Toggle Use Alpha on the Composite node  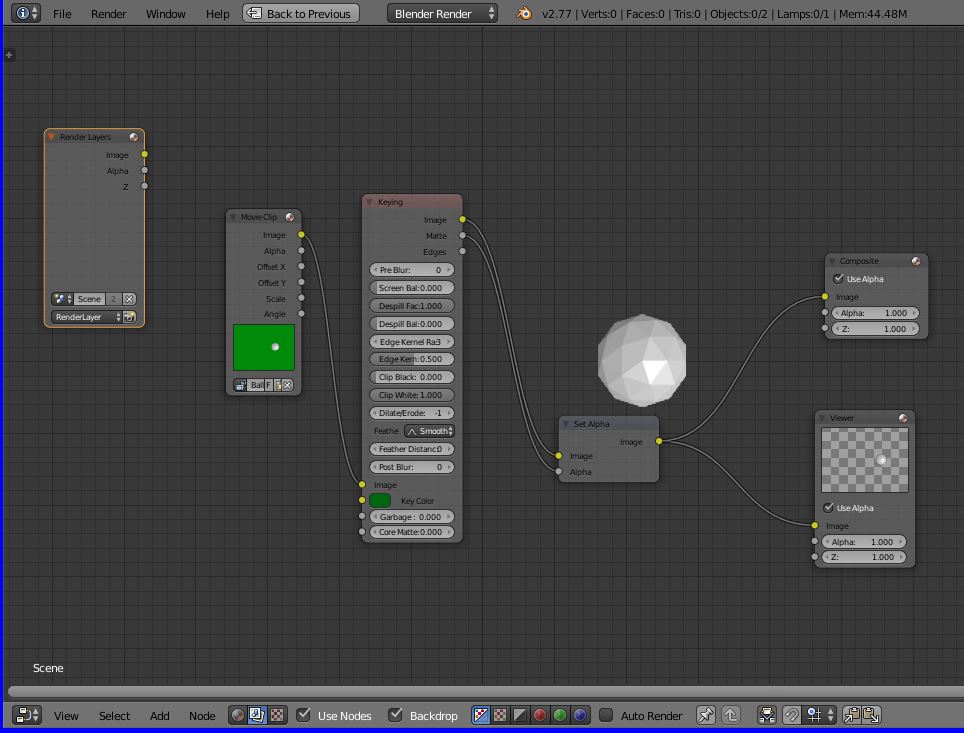(x=838, y=279)
